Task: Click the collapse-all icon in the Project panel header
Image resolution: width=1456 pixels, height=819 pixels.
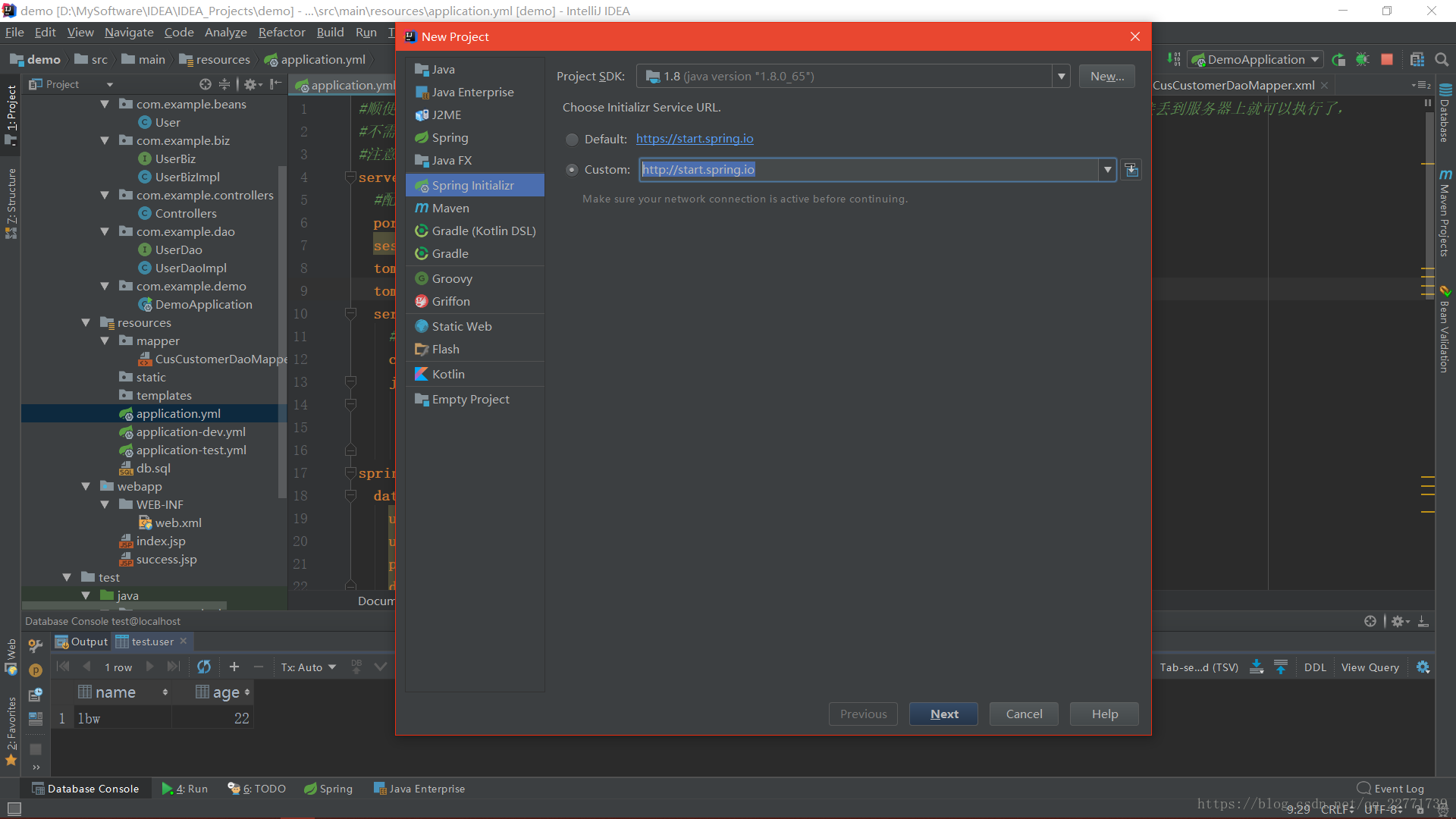Action: [224, 84]
